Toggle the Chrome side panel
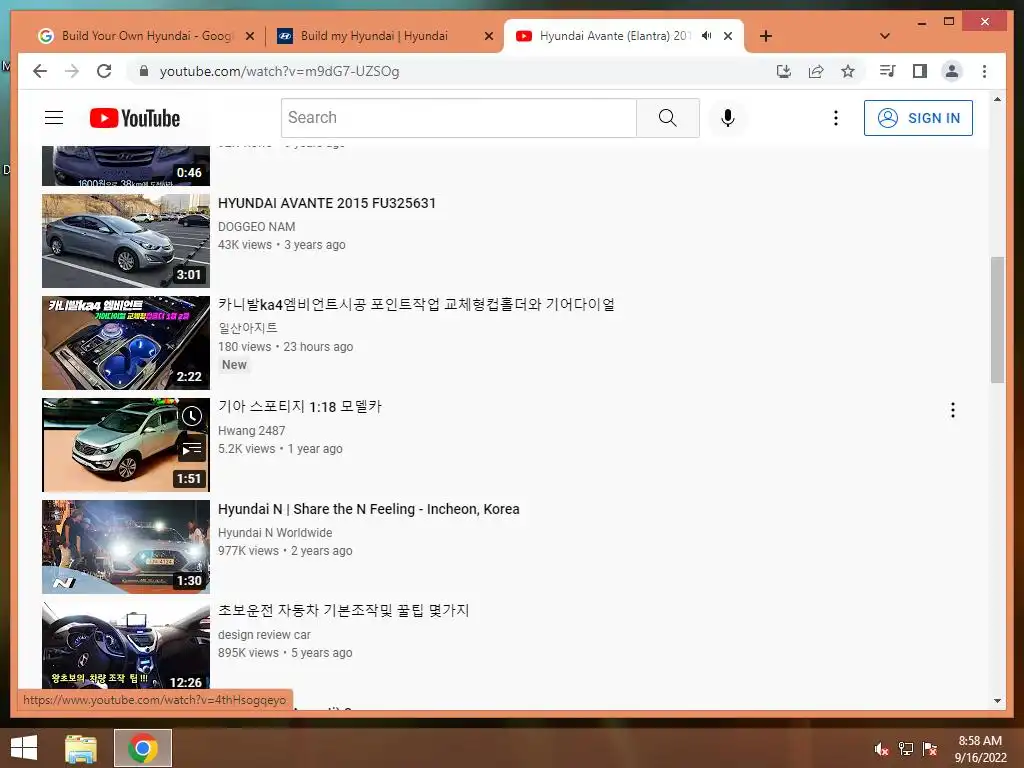 click(x=920, y=71)
